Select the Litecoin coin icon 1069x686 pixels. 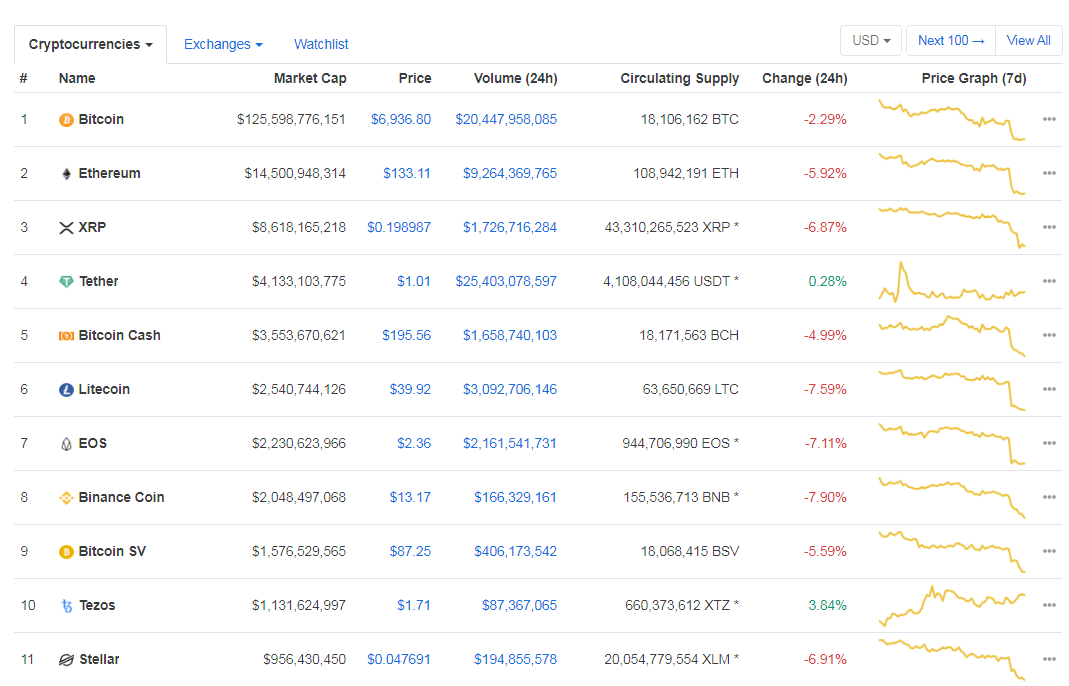click(x=65, y=389)
